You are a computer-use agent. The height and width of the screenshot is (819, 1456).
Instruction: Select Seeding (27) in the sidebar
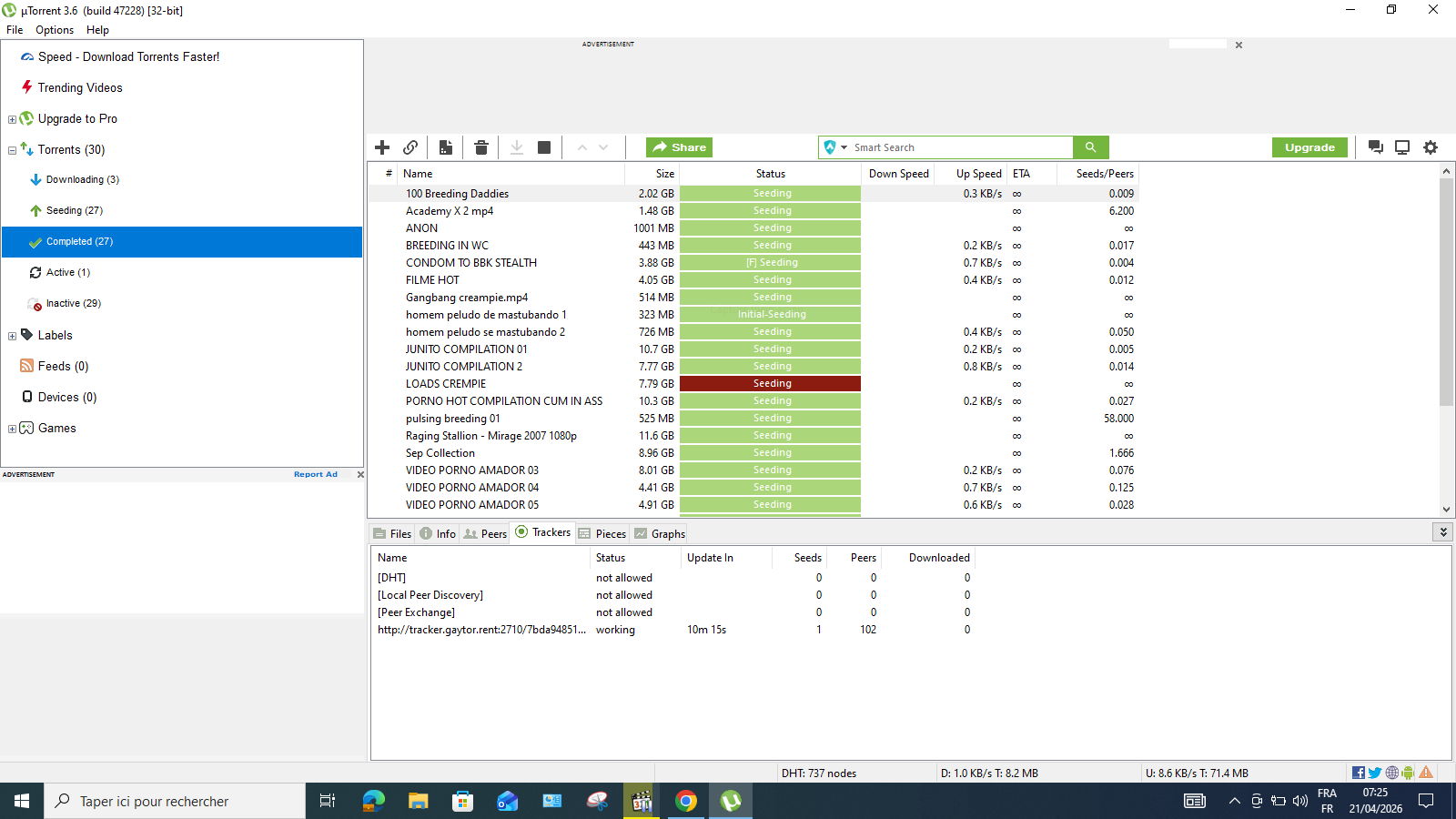pyautogui.click(x=75, y=210)
